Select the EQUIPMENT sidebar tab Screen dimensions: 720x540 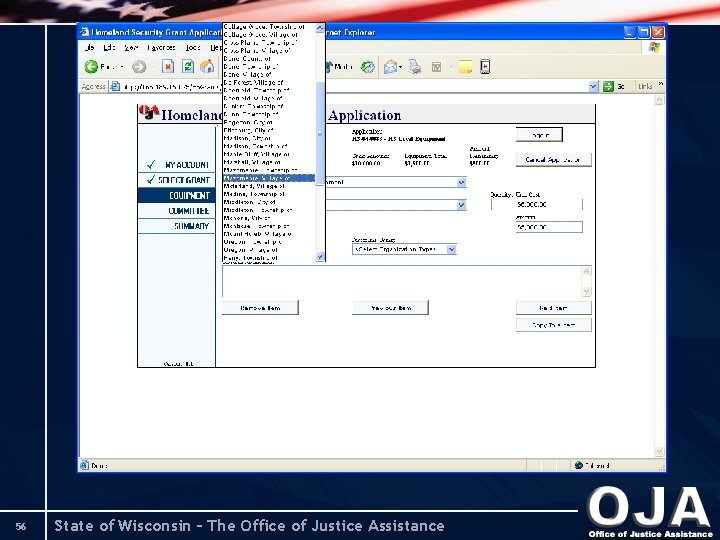point(177,196)
